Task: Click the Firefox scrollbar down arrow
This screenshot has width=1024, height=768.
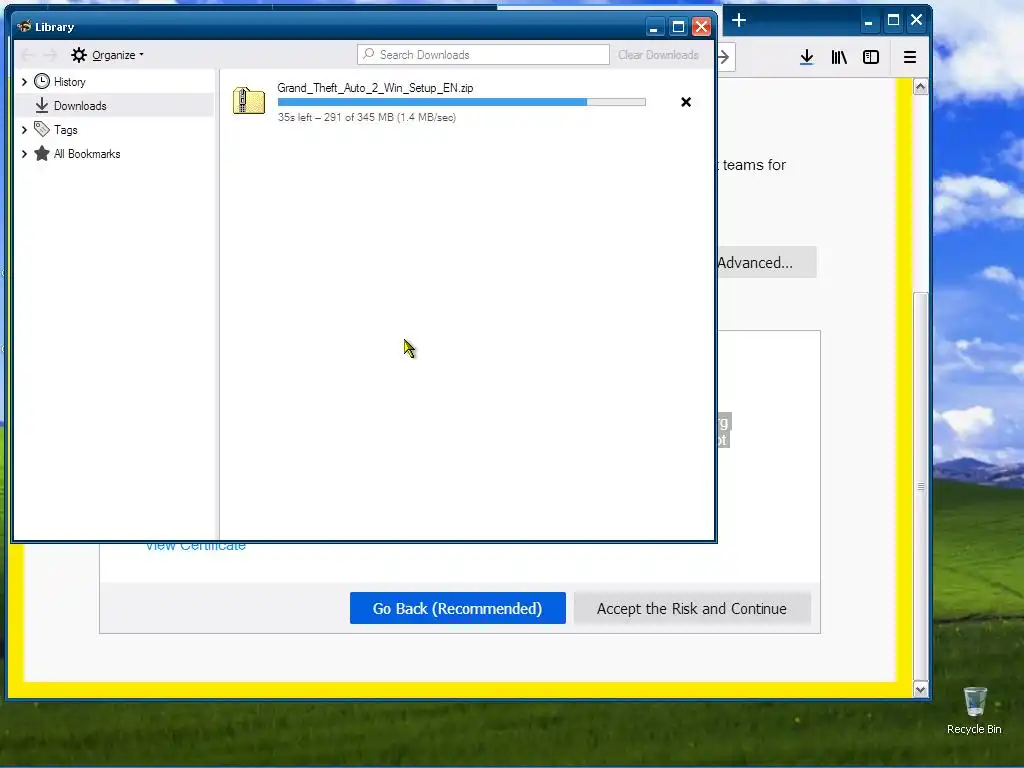Action: click(920, 690)
